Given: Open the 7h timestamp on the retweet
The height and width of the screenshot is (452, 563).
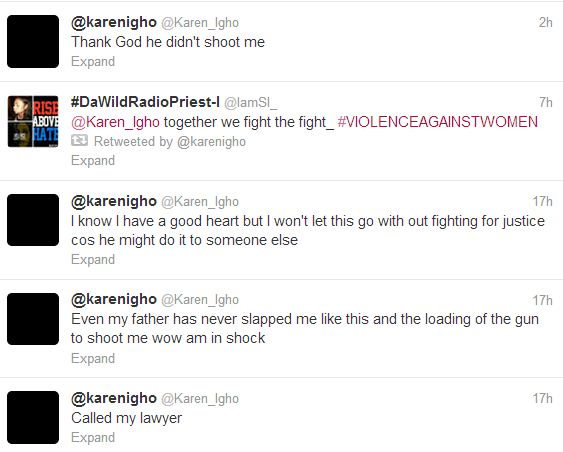Looking at the screenshot, I should coord(546,102).
